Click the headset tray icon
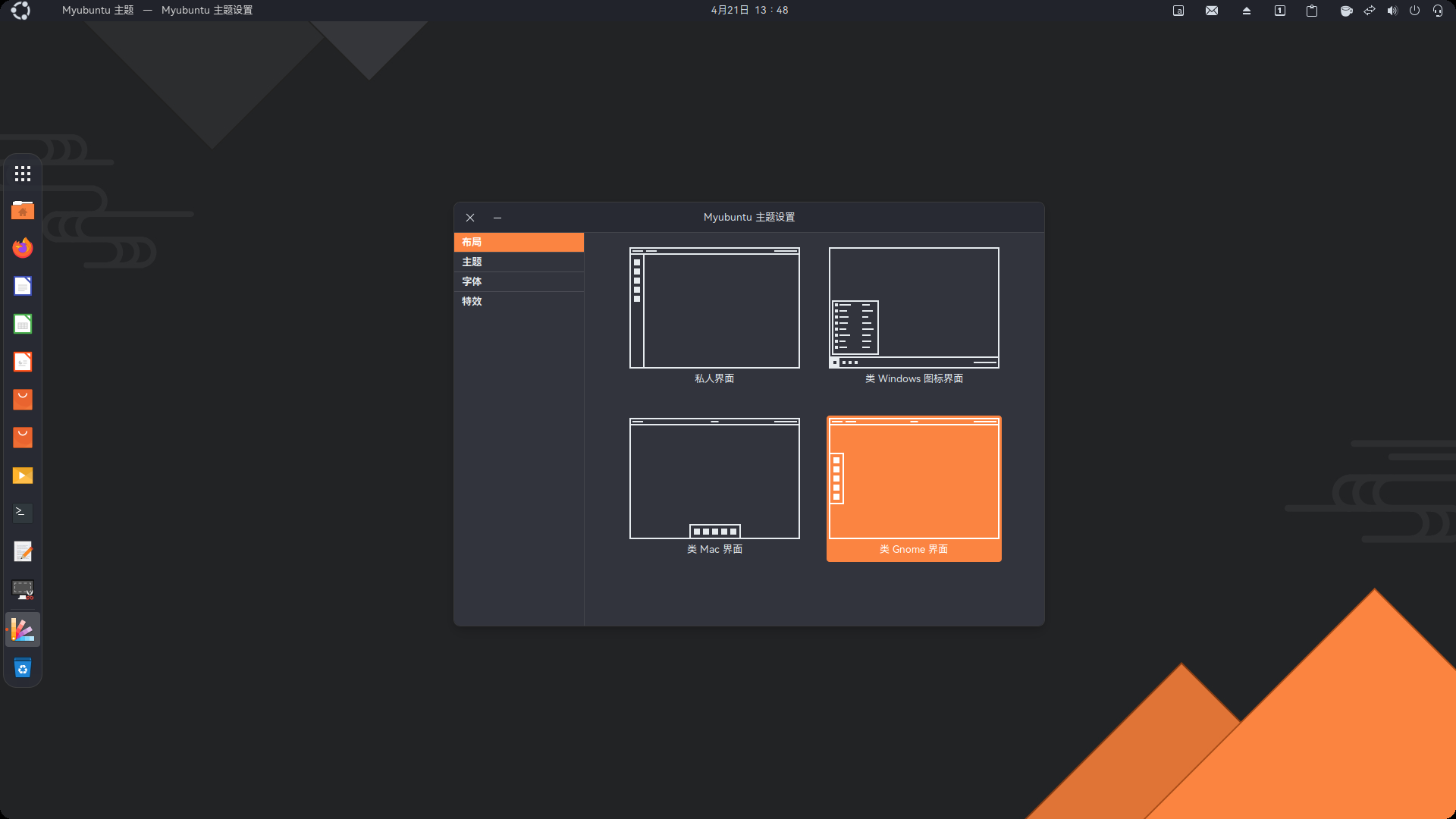Image resolution: width=1456 pixels, height=819 pixels. pos(1438,11)
